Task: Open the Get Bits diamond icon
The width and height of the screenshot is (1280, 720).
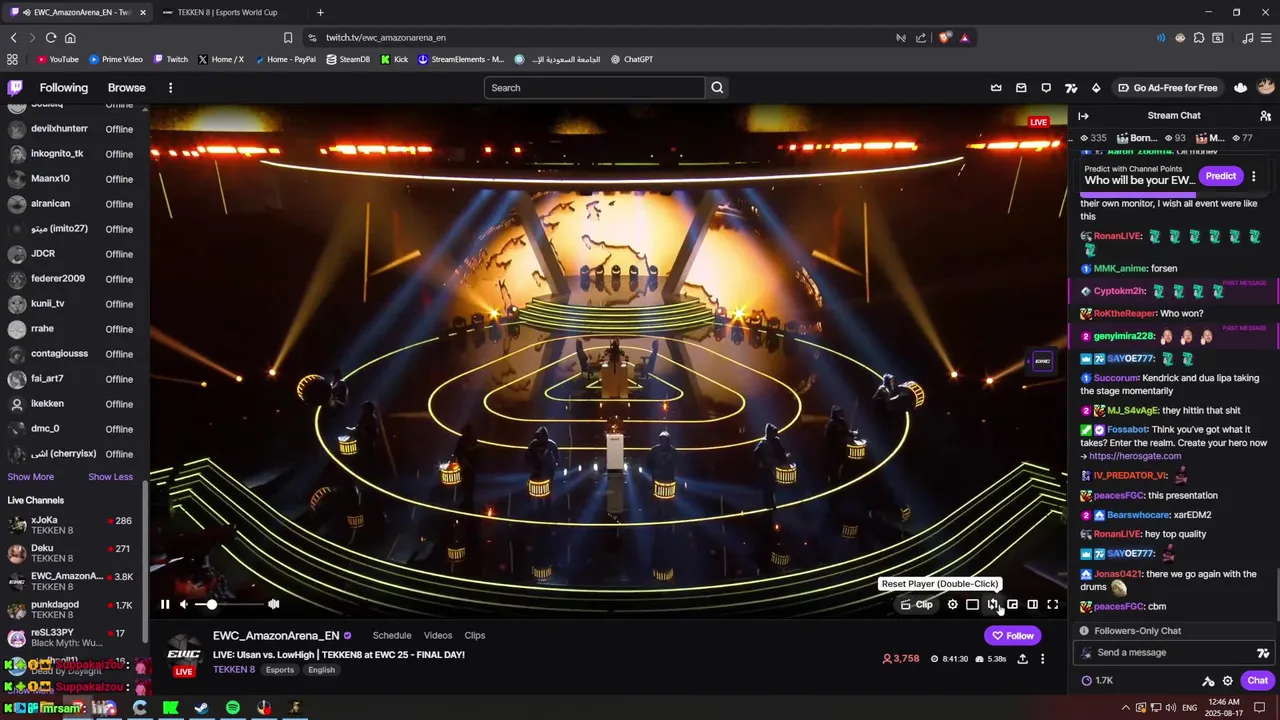Action: 1096,88
